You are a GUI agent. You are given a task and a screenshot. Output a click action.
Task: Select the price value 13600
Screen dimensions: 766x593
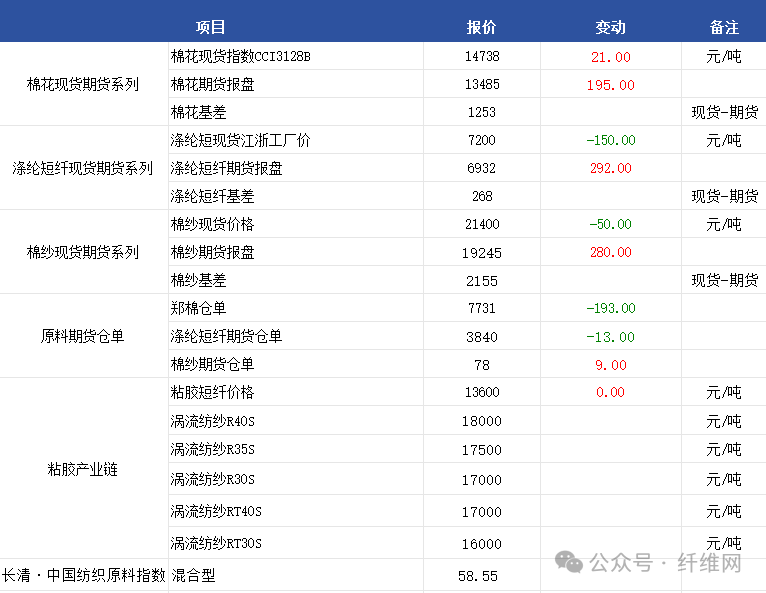click(x=482, y=392)
